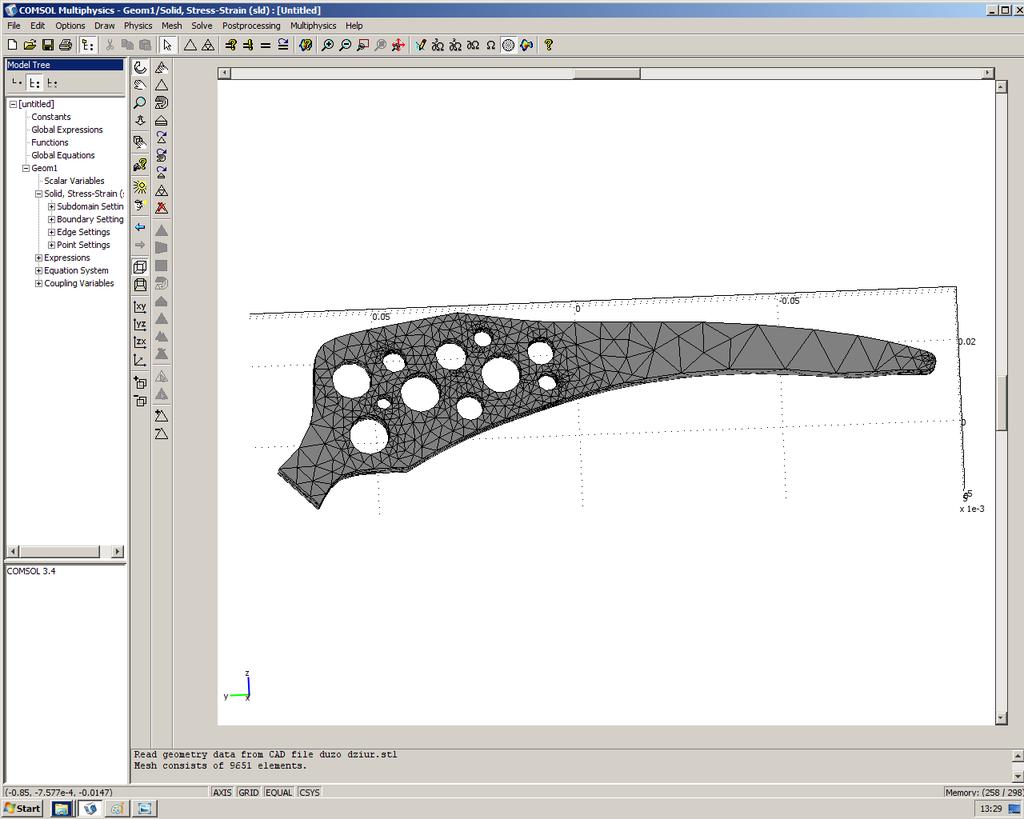Click the drawing area horizontal slider thumb
This screenshot has width=1024, height=819.
[x=607, y=73]
